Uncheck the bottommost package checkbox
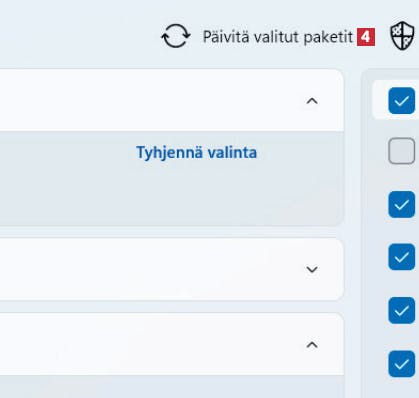The width and height of the screenshot is (419, 398). point(402,364)
